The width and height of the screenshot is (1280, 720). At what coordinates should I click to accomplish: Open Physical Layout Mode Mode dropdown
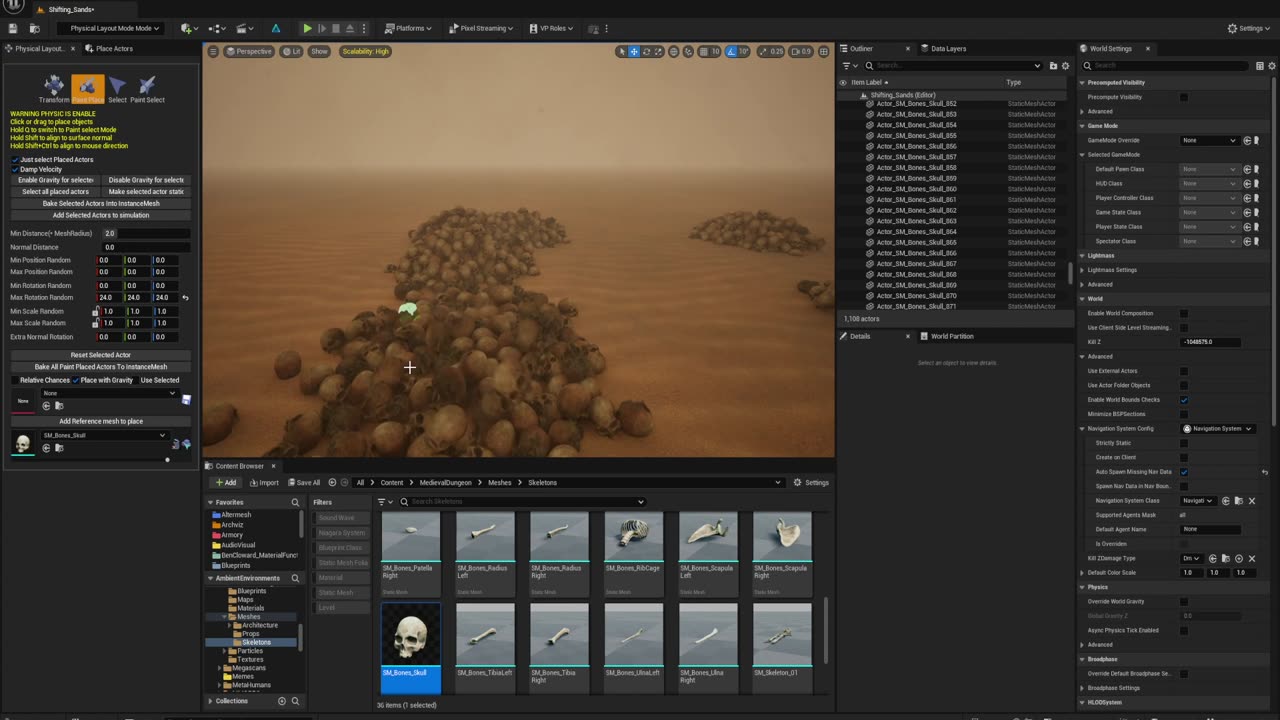tap(109, 28)
